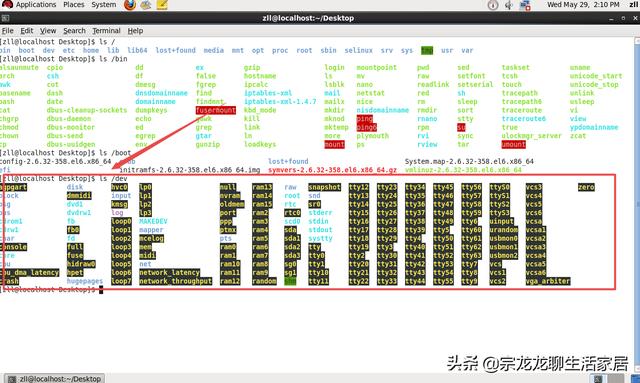Launch Firefox from the top panel
This screenshot has width=640, height=383.
coord(130,5)
